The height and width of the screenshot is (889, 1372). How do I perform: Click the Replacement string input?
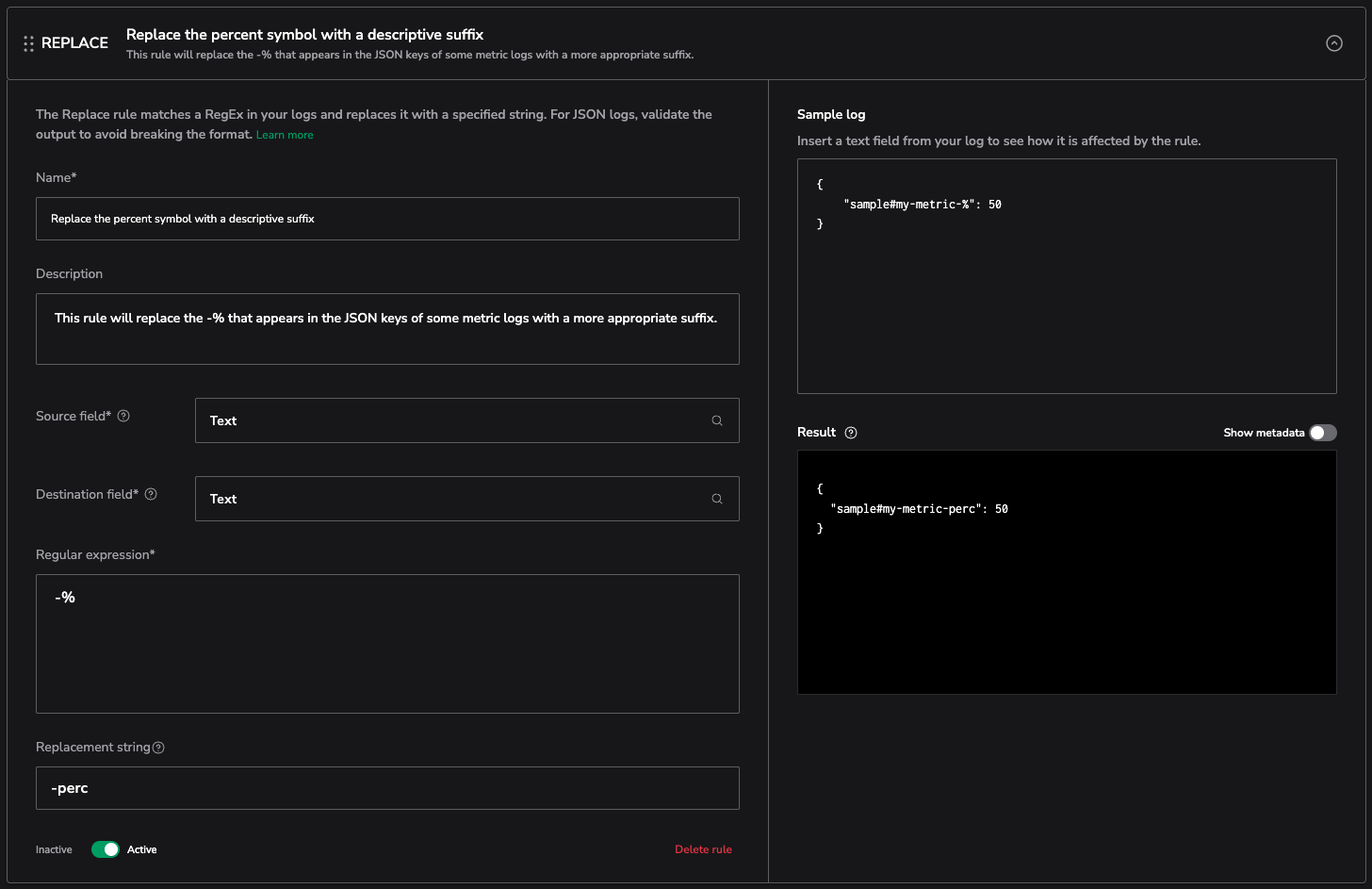click(x=387, y=788)
